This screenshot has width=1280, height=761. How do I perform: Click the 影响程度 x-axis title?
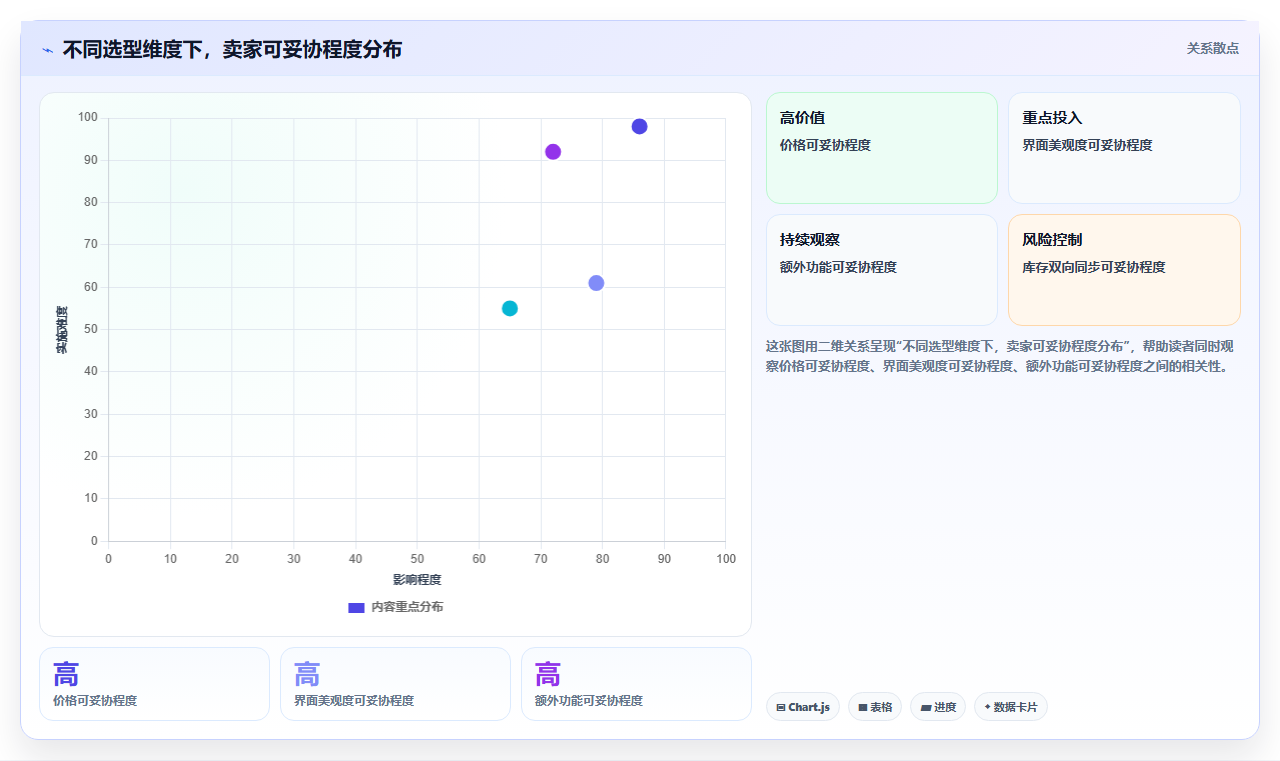tap(417, 580)
